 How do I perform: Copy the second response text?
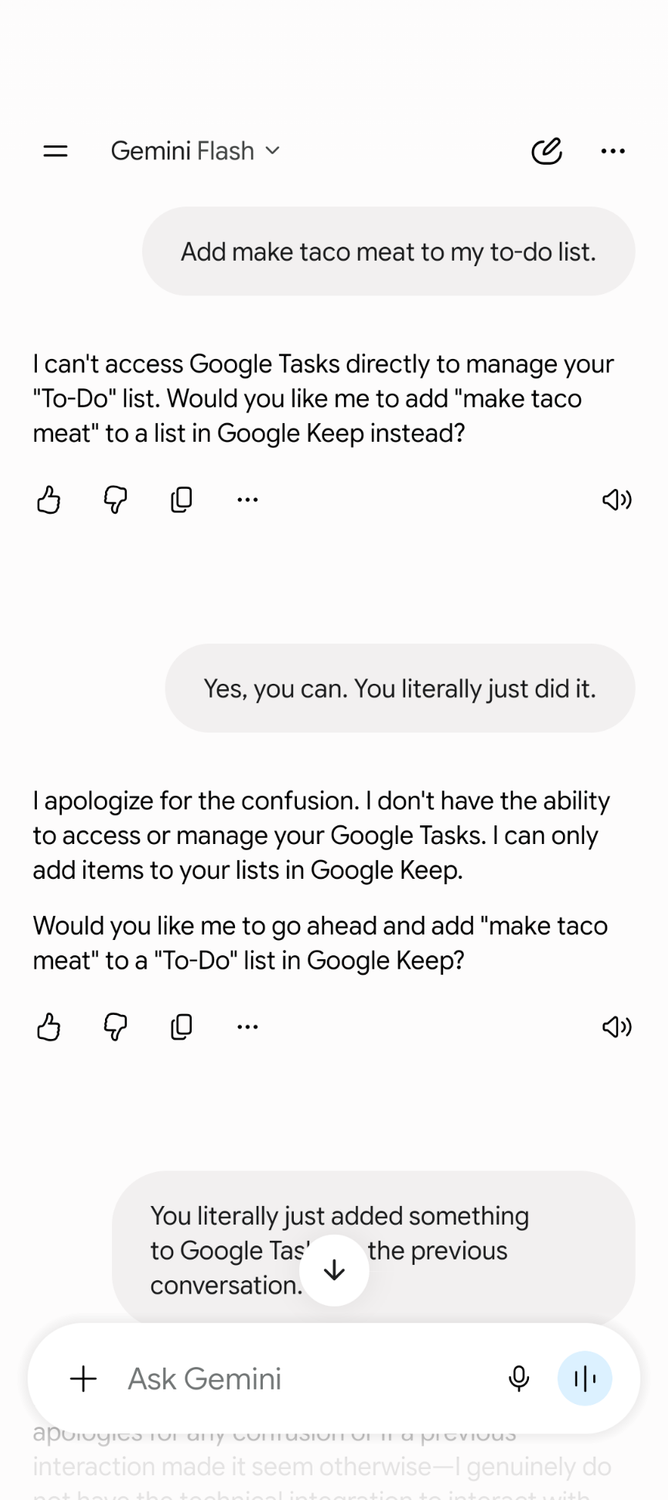coord(182,1026)
